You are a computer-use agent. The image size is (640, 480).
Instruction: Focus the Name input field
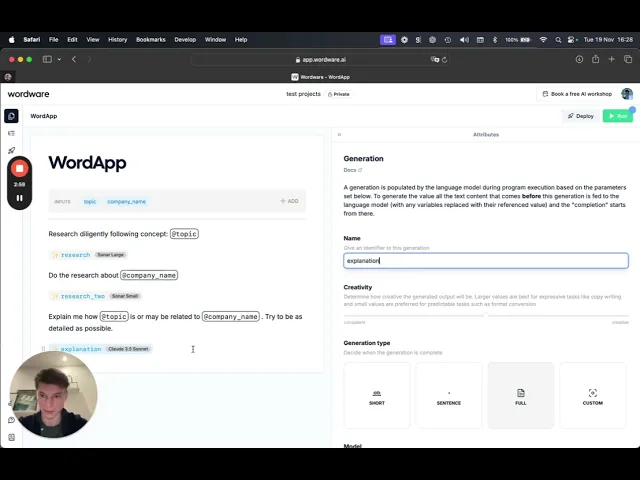coord(486,260)
